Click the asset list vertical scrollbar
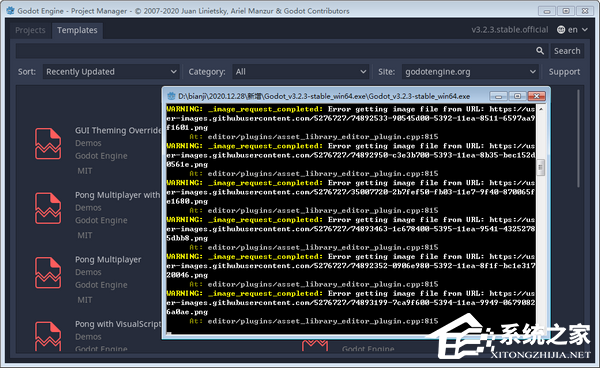Viewport: 600px width, 368px height. pos(578,138)
